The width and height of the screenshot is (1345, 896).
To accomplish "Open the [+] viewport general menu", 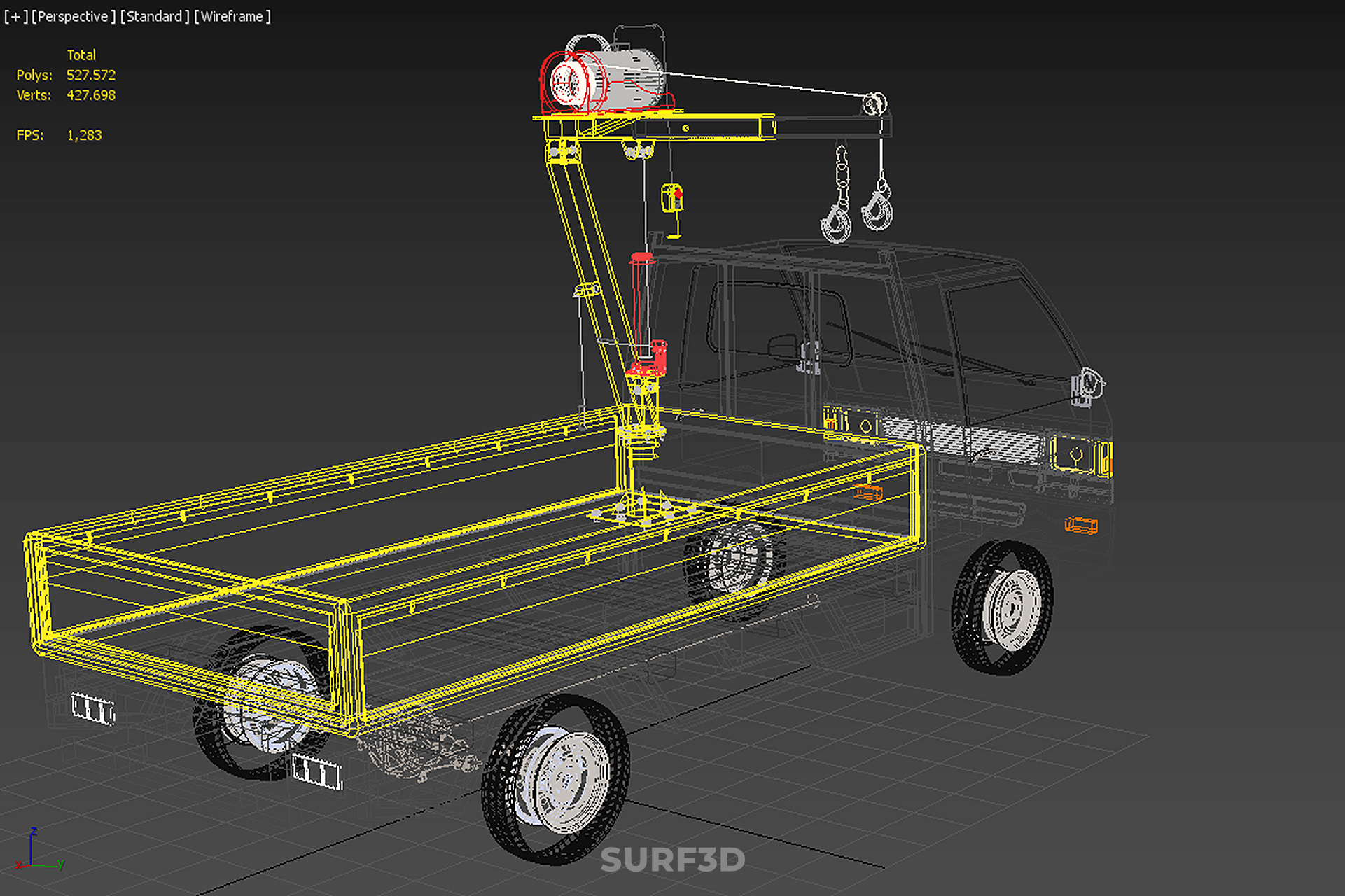I will [x=15, y=16].
